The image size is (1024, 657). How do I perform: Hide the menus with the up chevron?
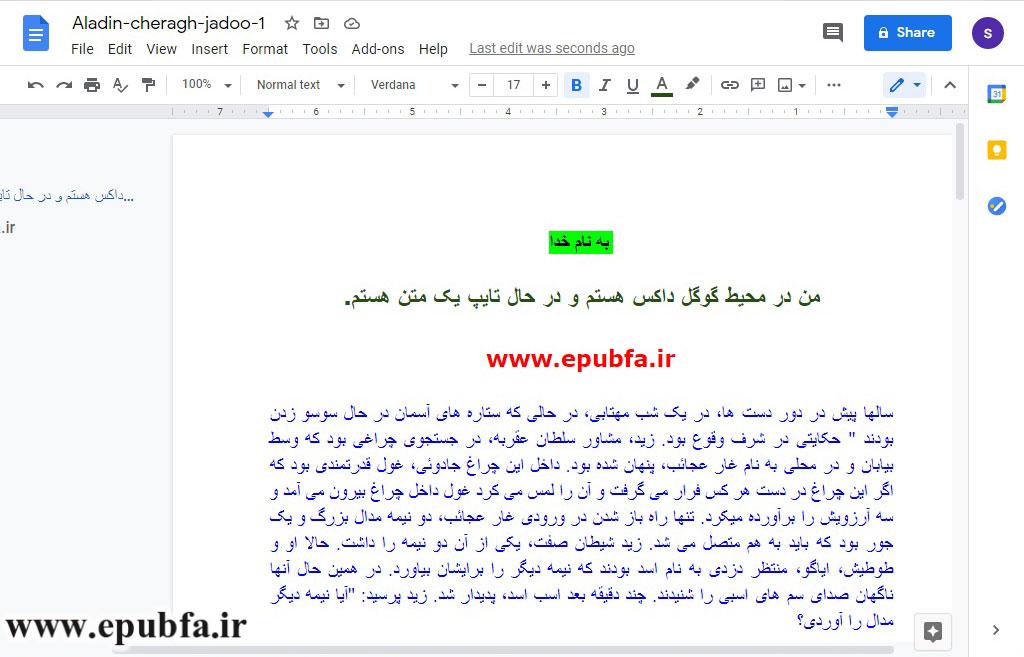(x=950, y=85)
